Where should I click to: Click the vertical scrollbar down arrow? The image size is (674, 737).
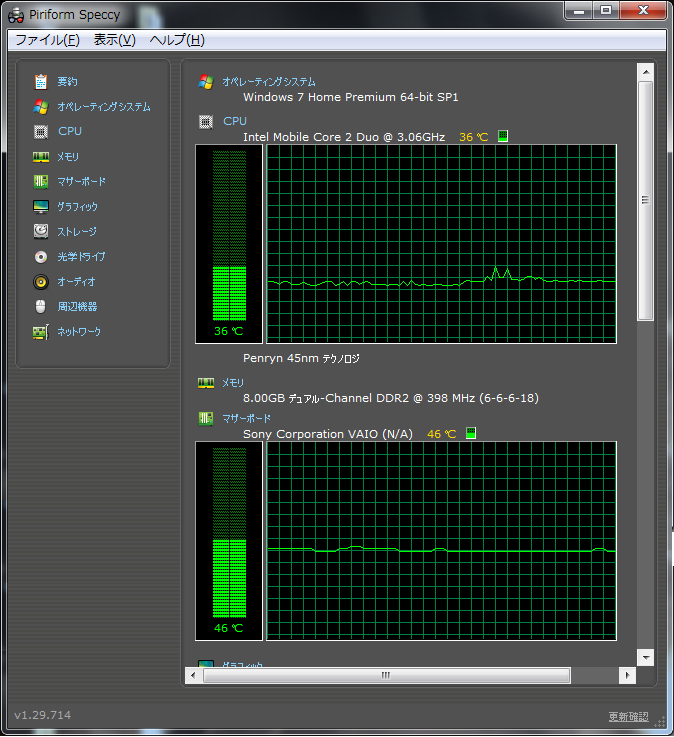point(646,658)
